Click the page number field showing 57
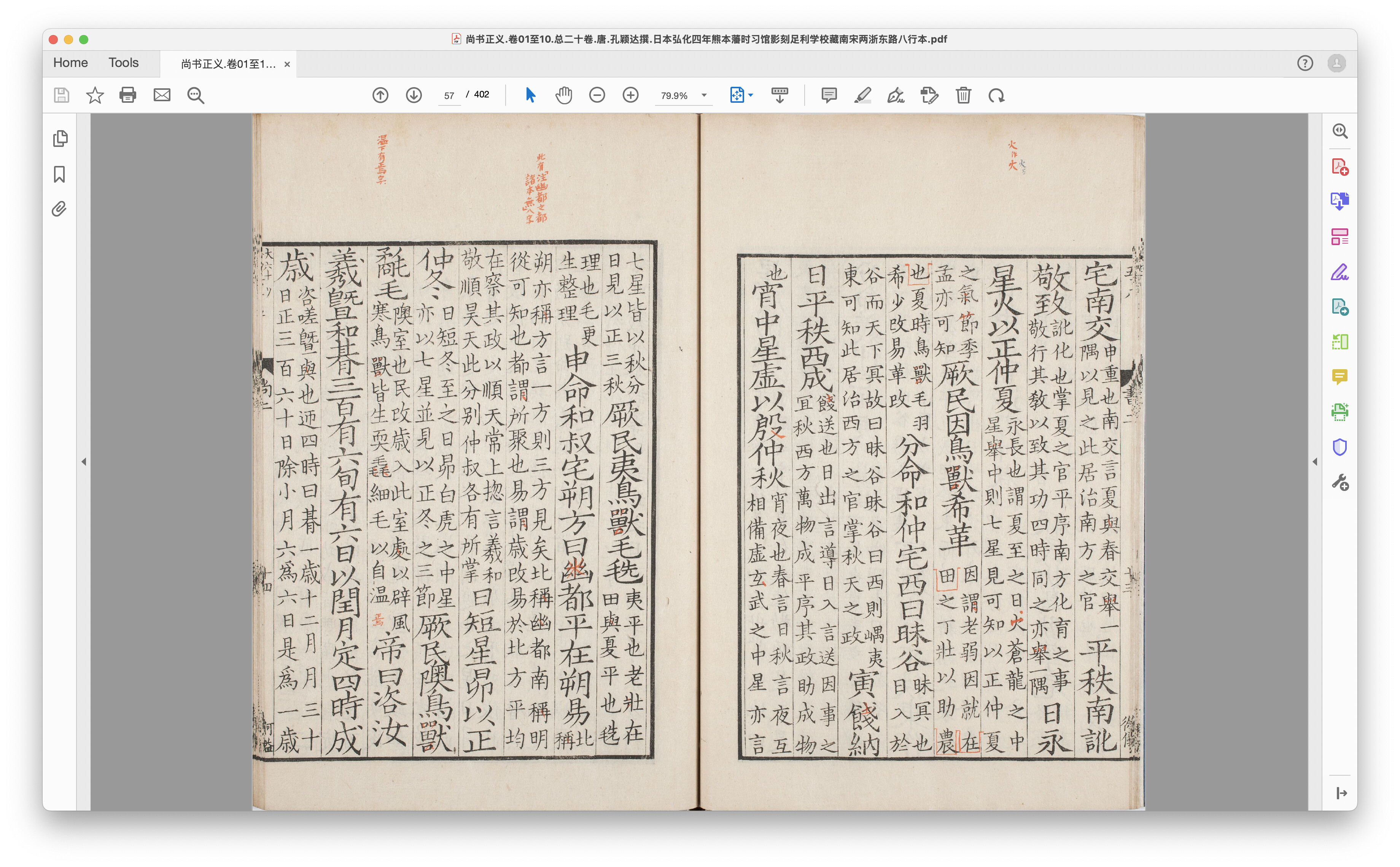 [x=449, y=95]
